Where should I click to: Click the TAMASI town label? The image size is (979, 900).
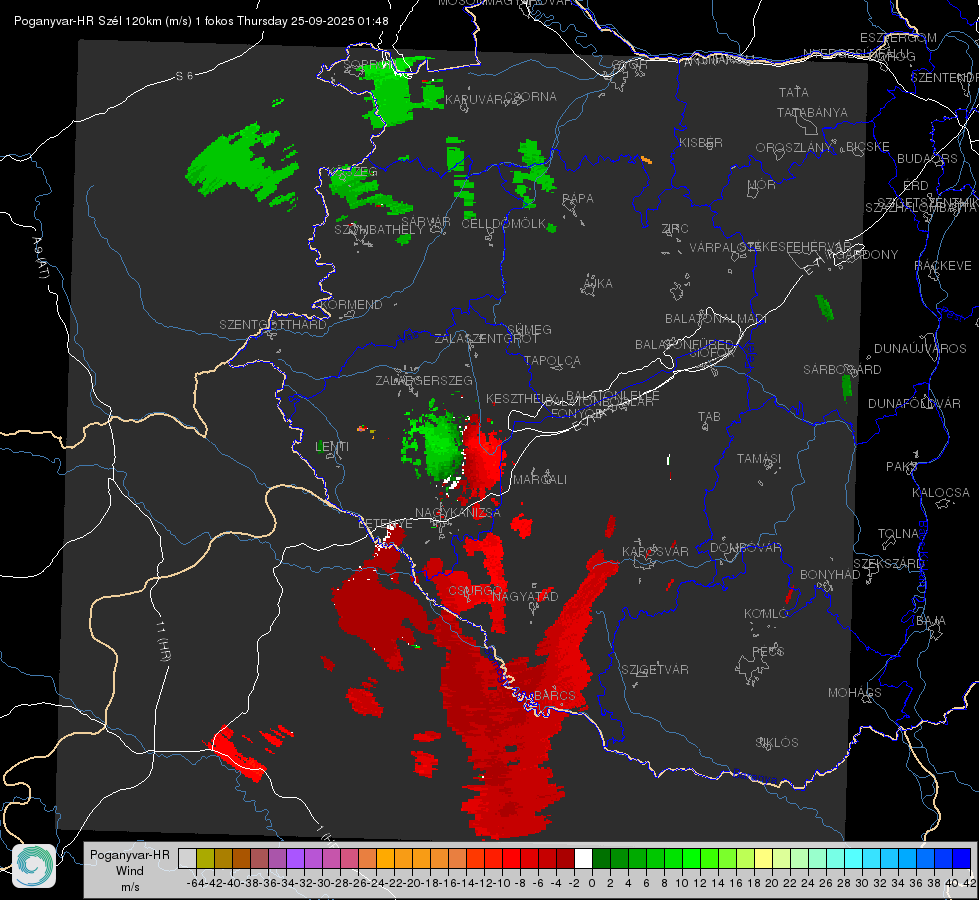759,458
